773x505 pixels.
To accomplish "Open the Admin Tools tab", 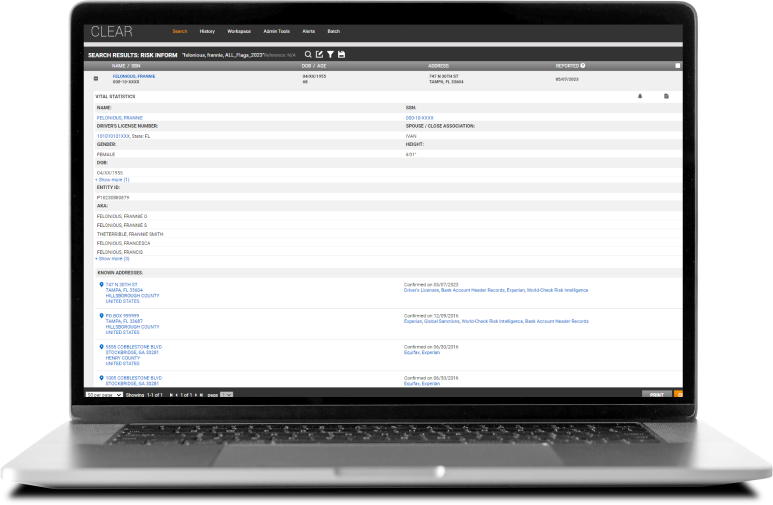I will (277, 31).
